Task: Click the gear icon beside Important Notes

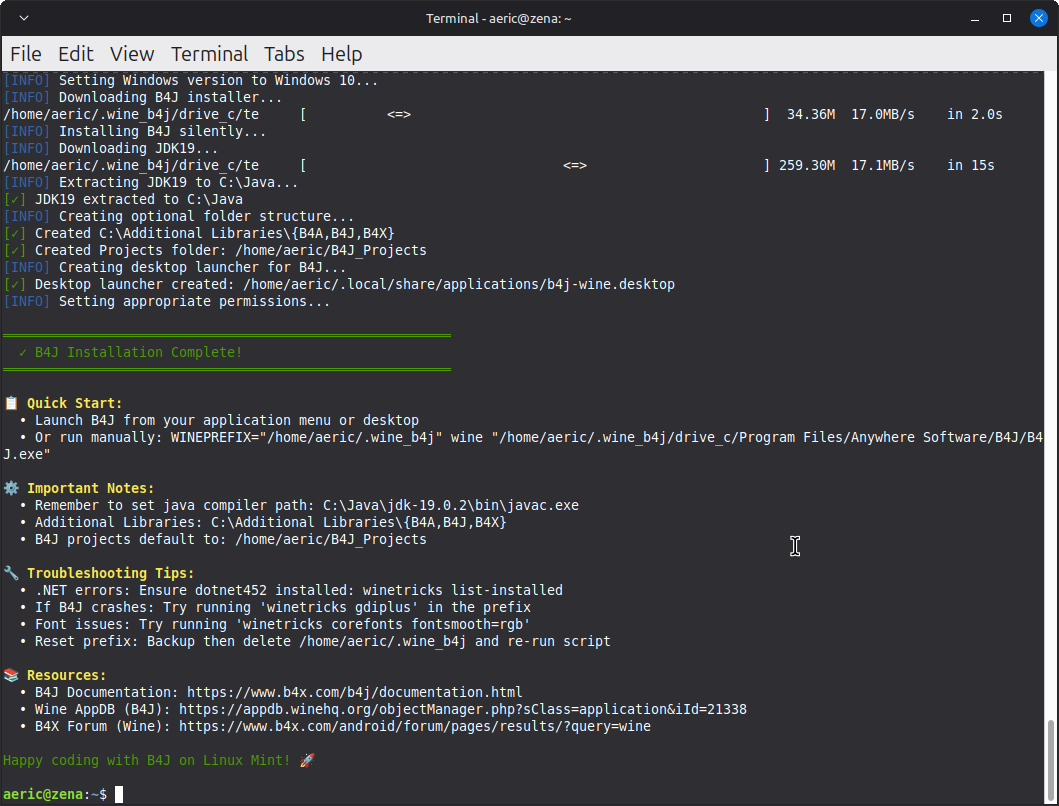Action: [x=11, y=488]
